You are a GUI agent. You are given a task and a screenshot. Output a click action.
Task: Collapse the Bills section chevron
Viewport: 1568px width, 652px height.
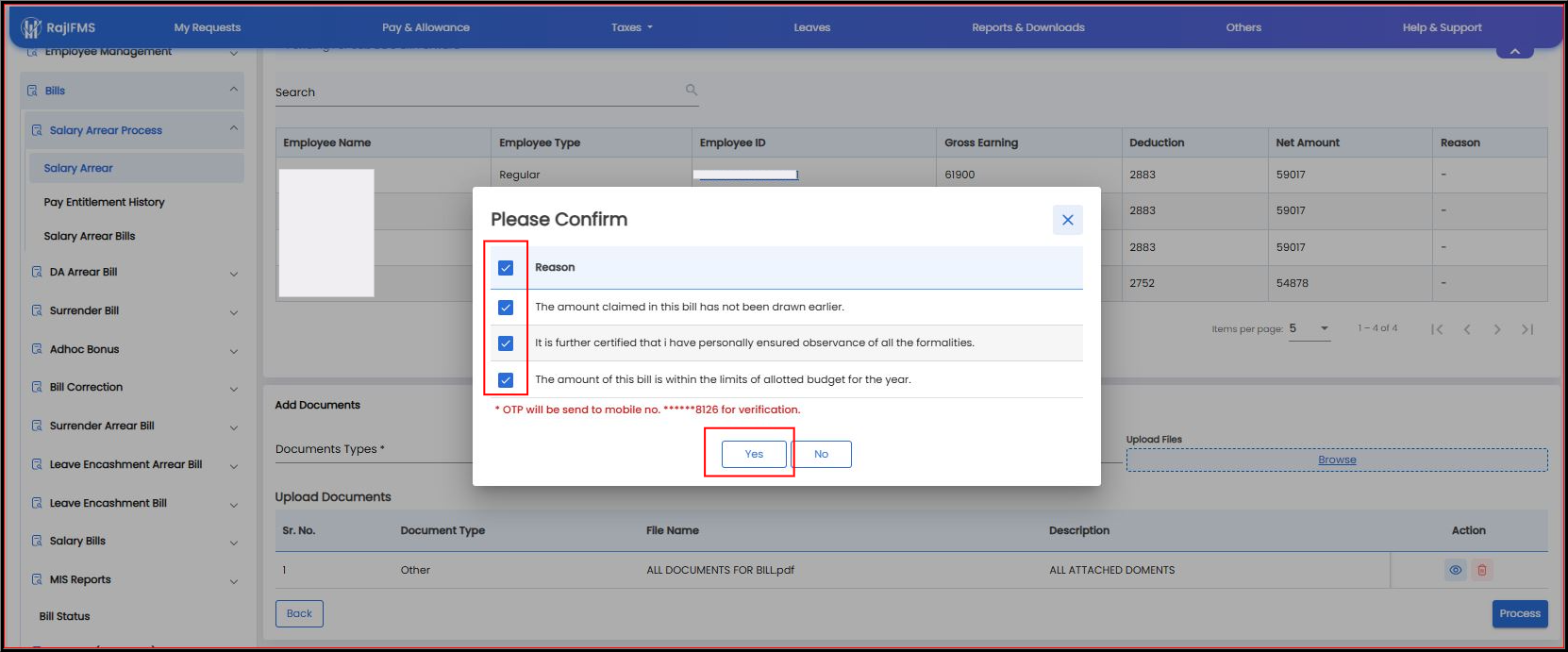tap(234, 90)
